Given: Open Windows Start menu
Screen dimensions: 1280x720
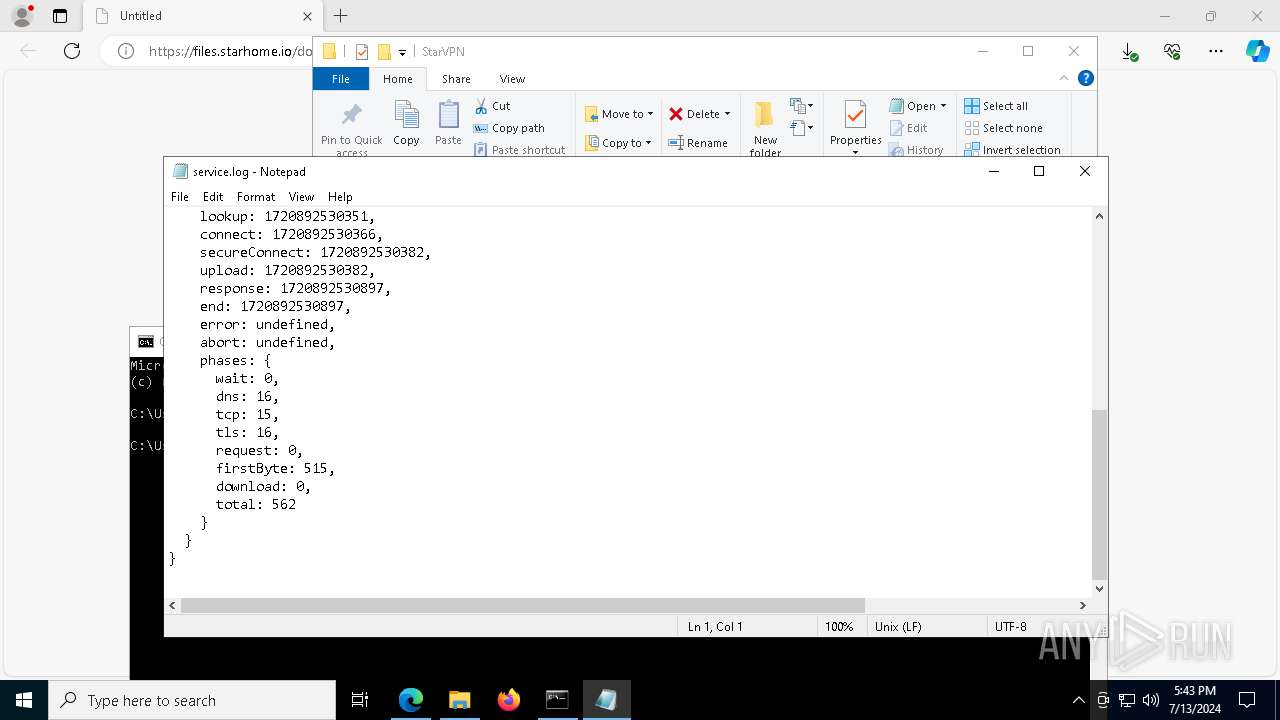Looking at the screenshot, I should pos(24,700).
